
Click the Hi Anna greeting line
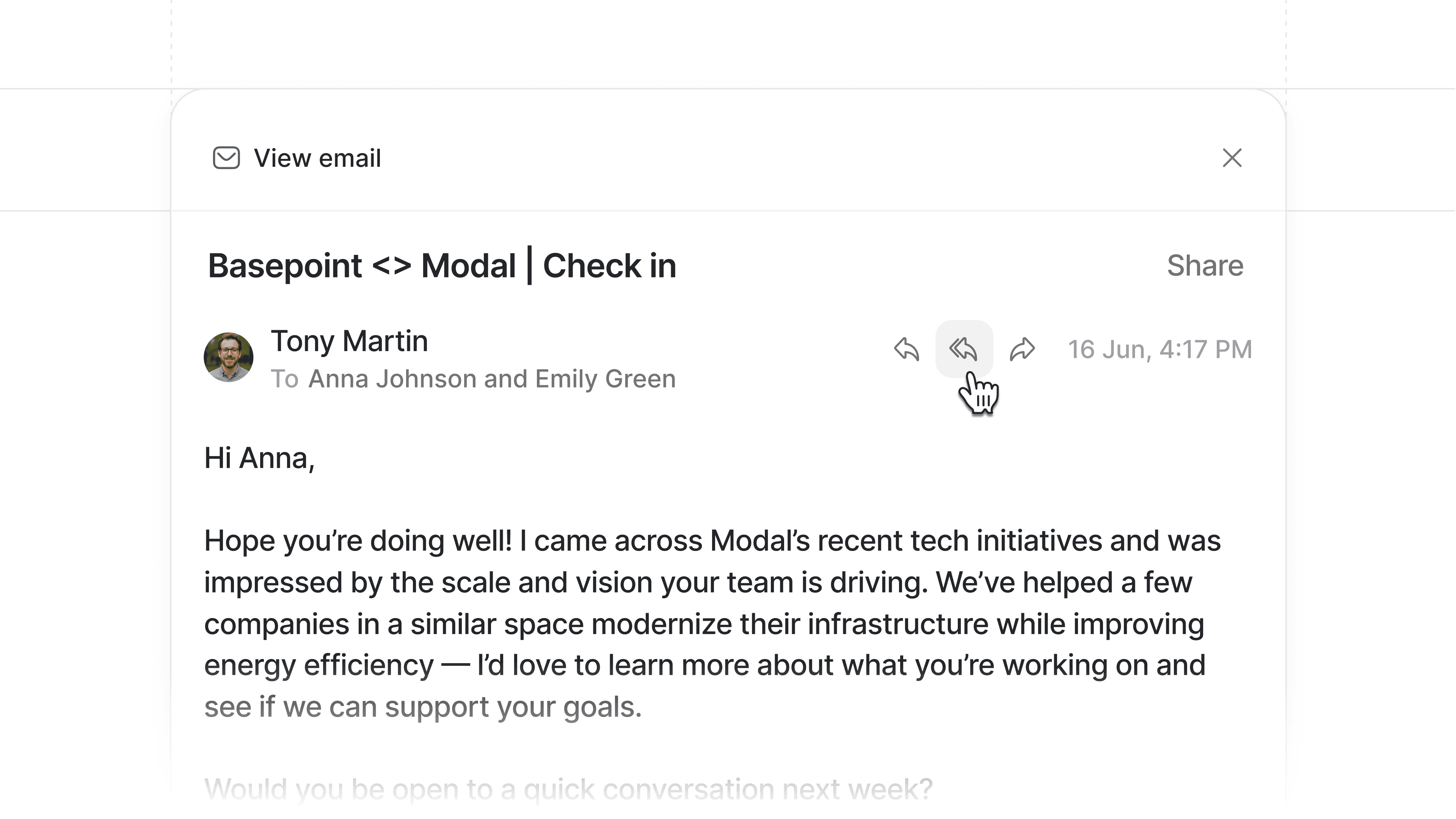pos(259,458)
